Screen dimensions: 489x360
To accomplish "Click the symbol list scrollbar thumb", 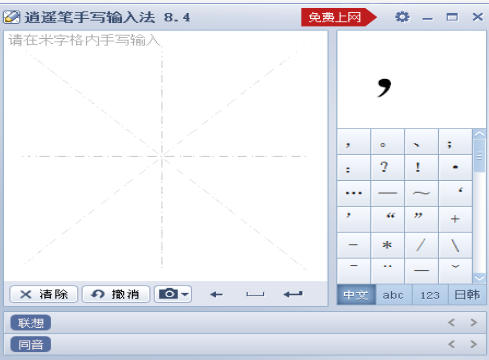I will point(479,156).
